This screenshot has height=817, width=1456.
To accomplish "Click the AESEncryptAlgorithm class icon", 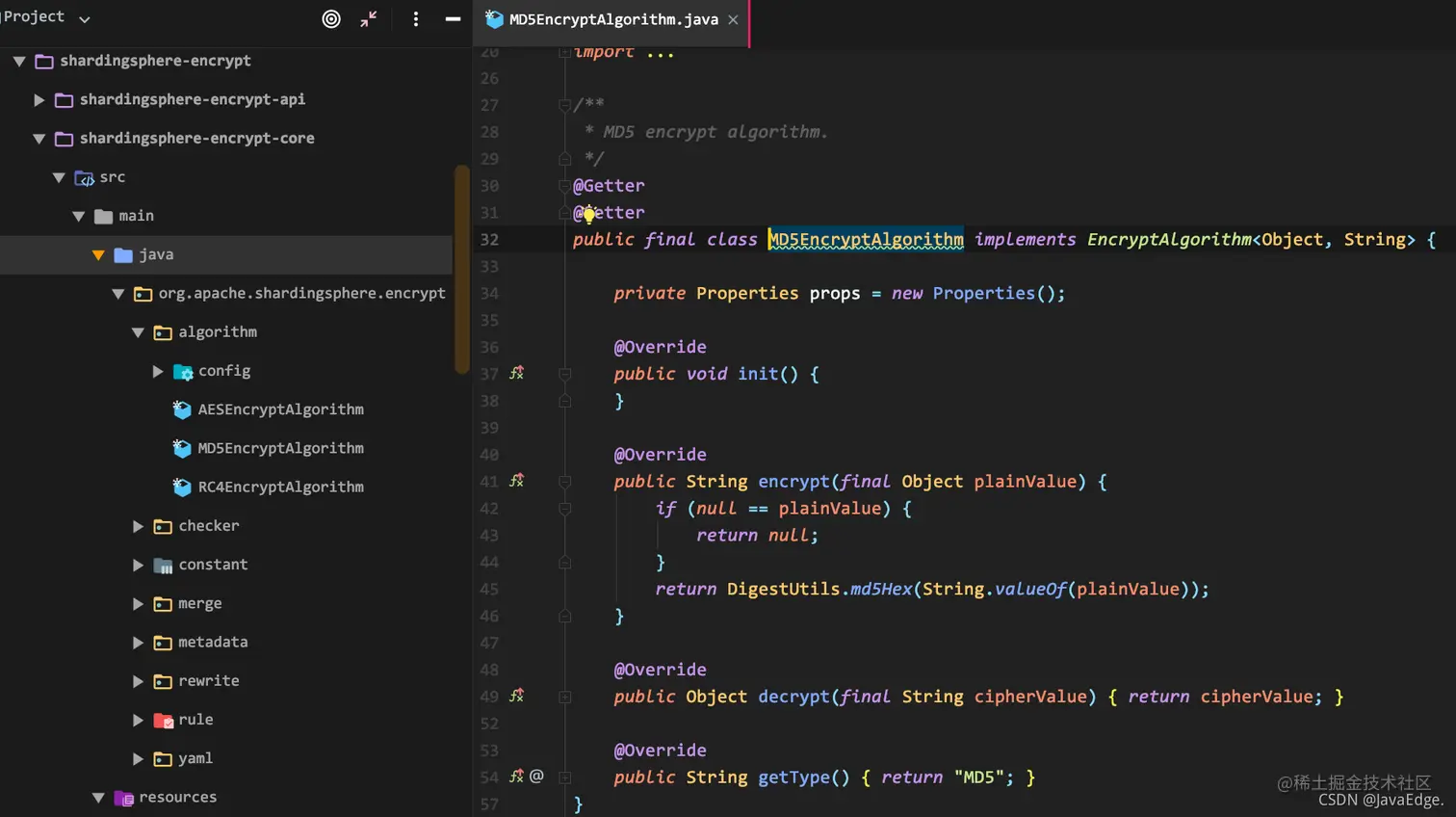I will [182, 409].
